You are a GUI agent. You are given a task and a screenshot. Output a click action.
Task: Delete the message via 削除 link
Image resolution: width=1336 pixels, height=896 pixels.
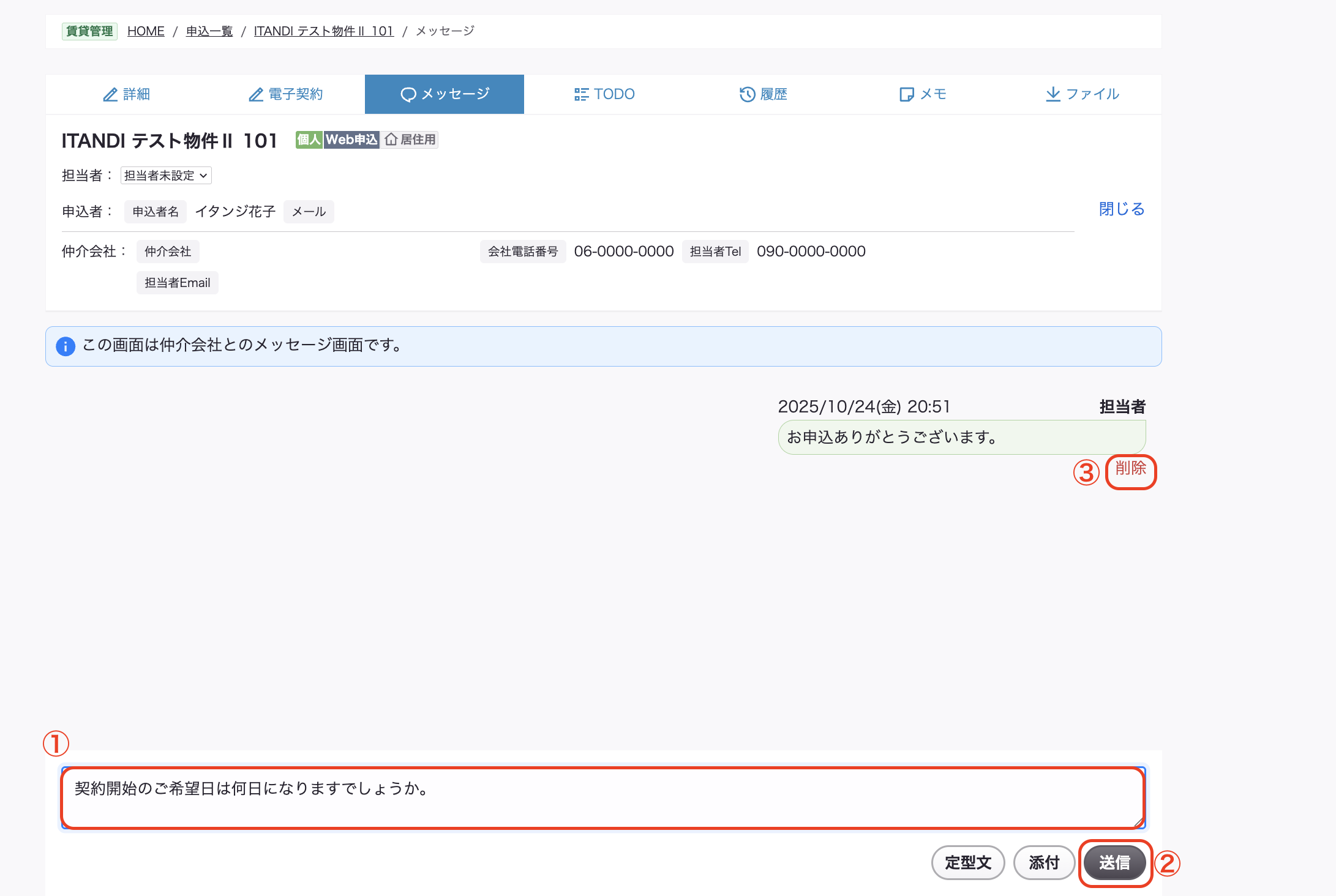coord(1130,468)
